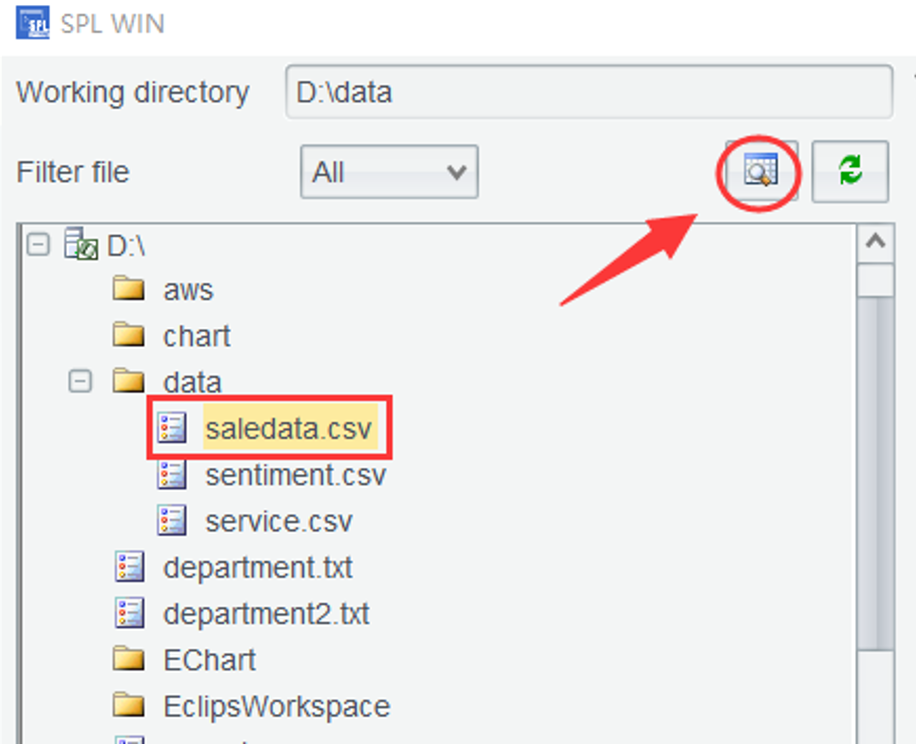
Task: Click the SPL WIN application icon
Action: 32,22
